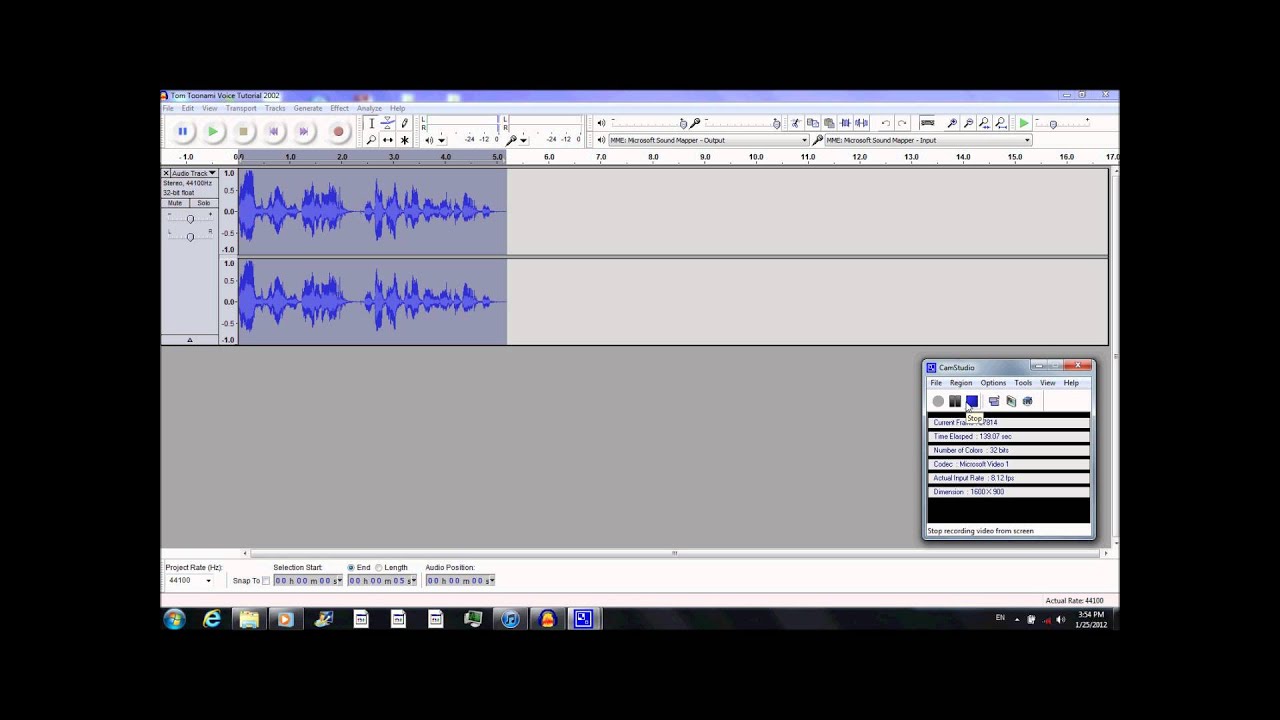
Task: Open the input meter microphone dropdown arrow
Action: (x=523, y=140)
